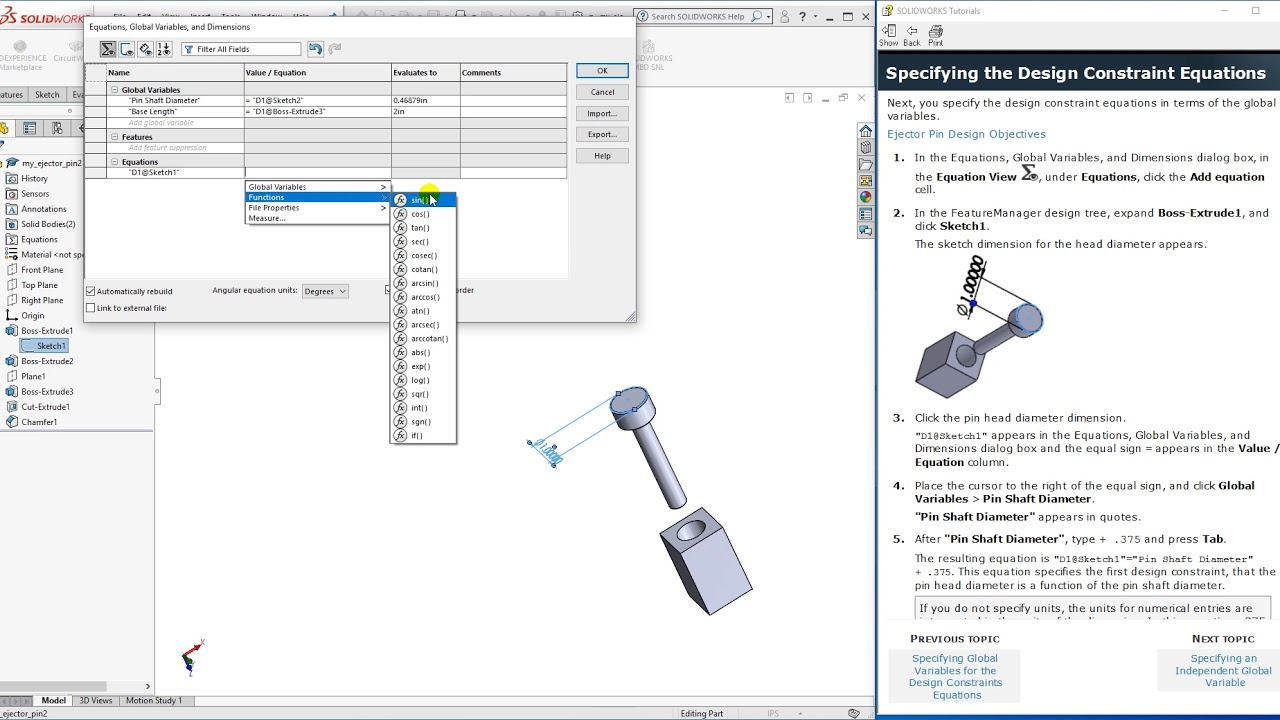Expand File Properties submenu
The height and width of the screenshot is (720, 1280).
point(317,208)
